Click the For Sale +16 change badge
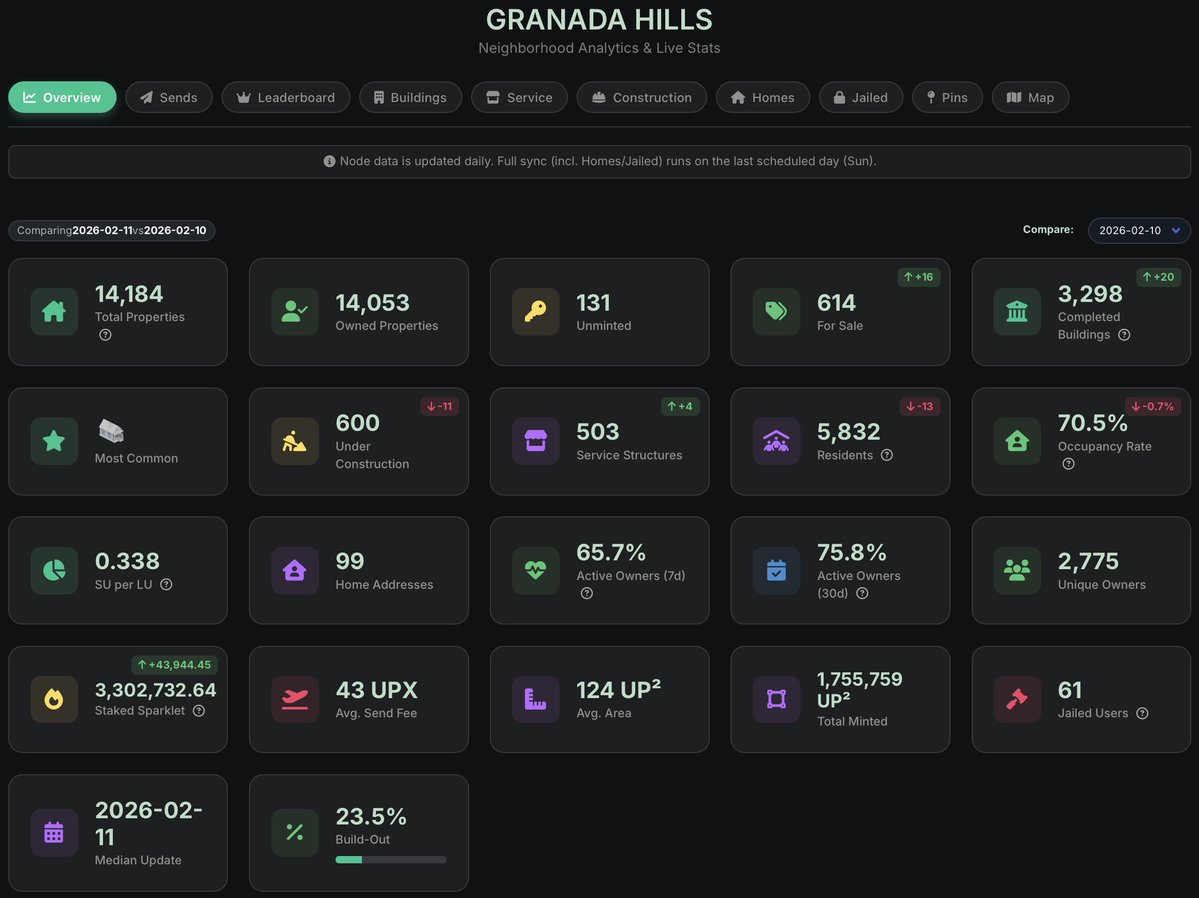This screenshot has width=1199, height=898. point(918,277)
